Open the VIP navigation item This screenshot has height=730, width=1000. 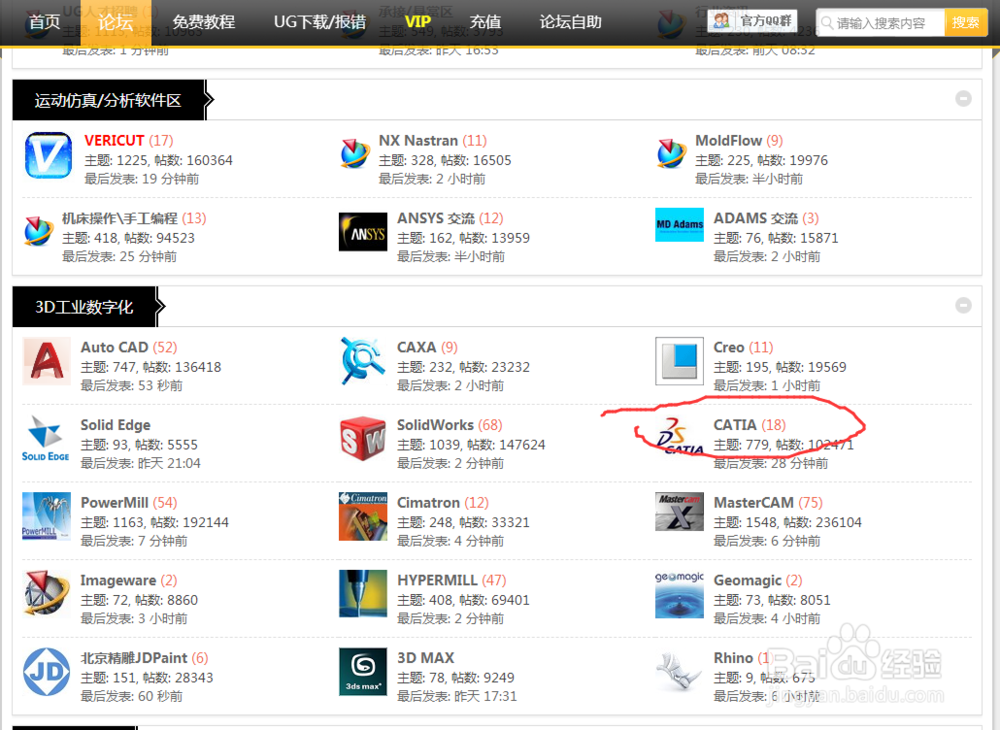(x=418, y=22)
